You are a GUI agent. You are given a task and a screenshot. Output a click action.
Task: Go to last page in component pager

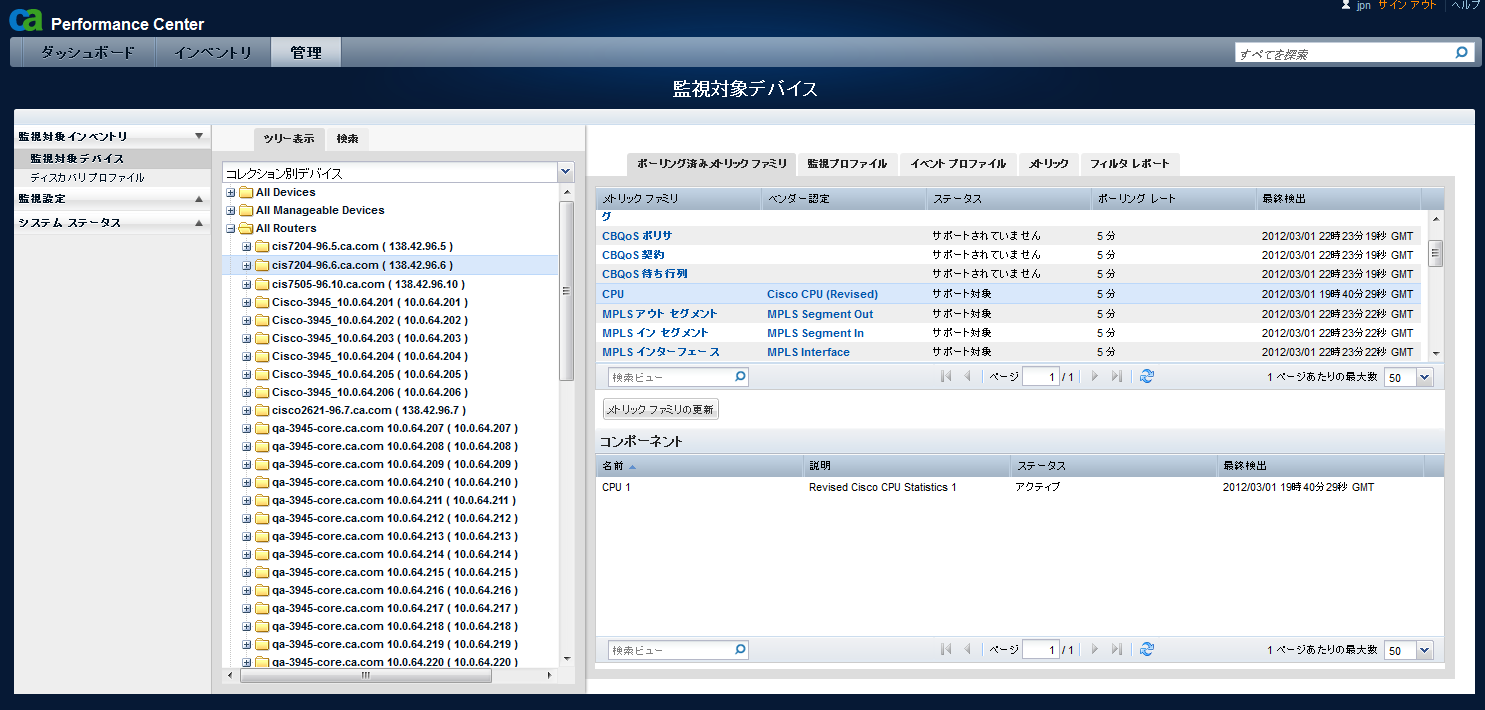pos(1117,650)
